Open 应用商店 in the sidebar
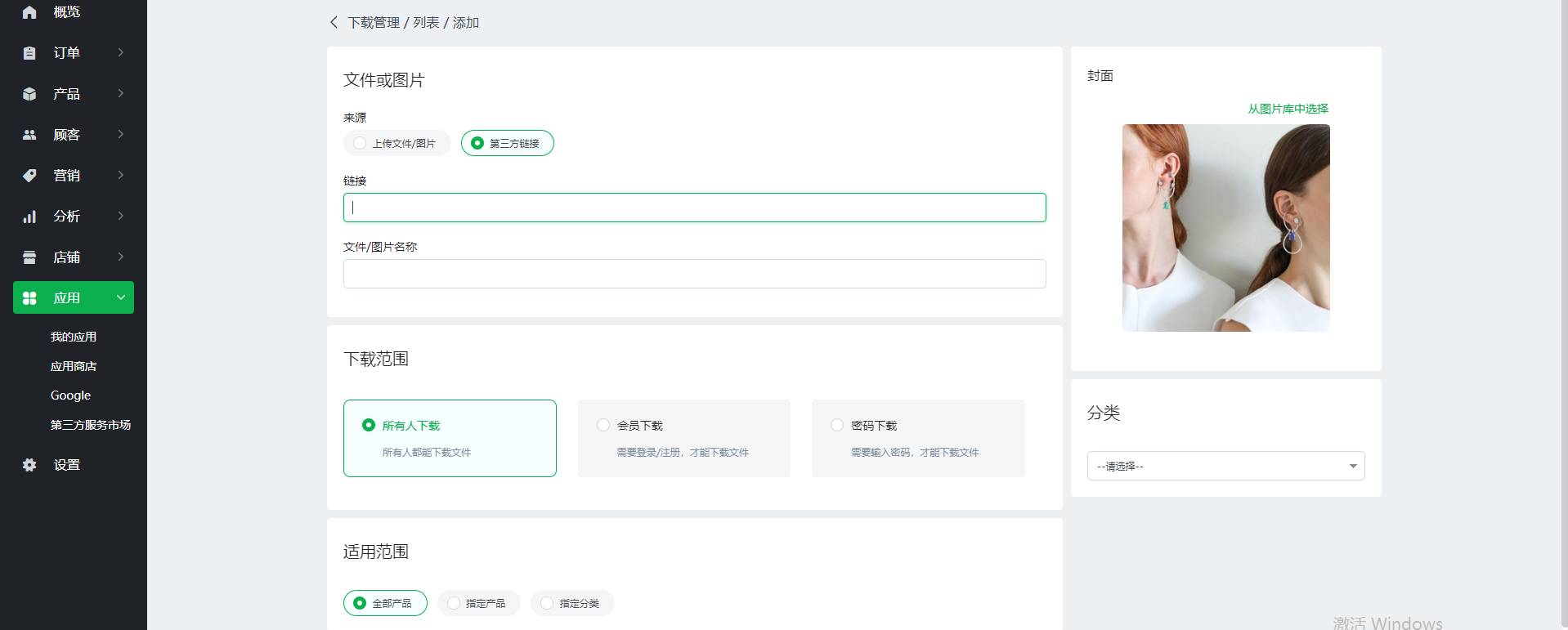Image resolution: width=1568 pixels, height=630 pixels. [74, 366]
